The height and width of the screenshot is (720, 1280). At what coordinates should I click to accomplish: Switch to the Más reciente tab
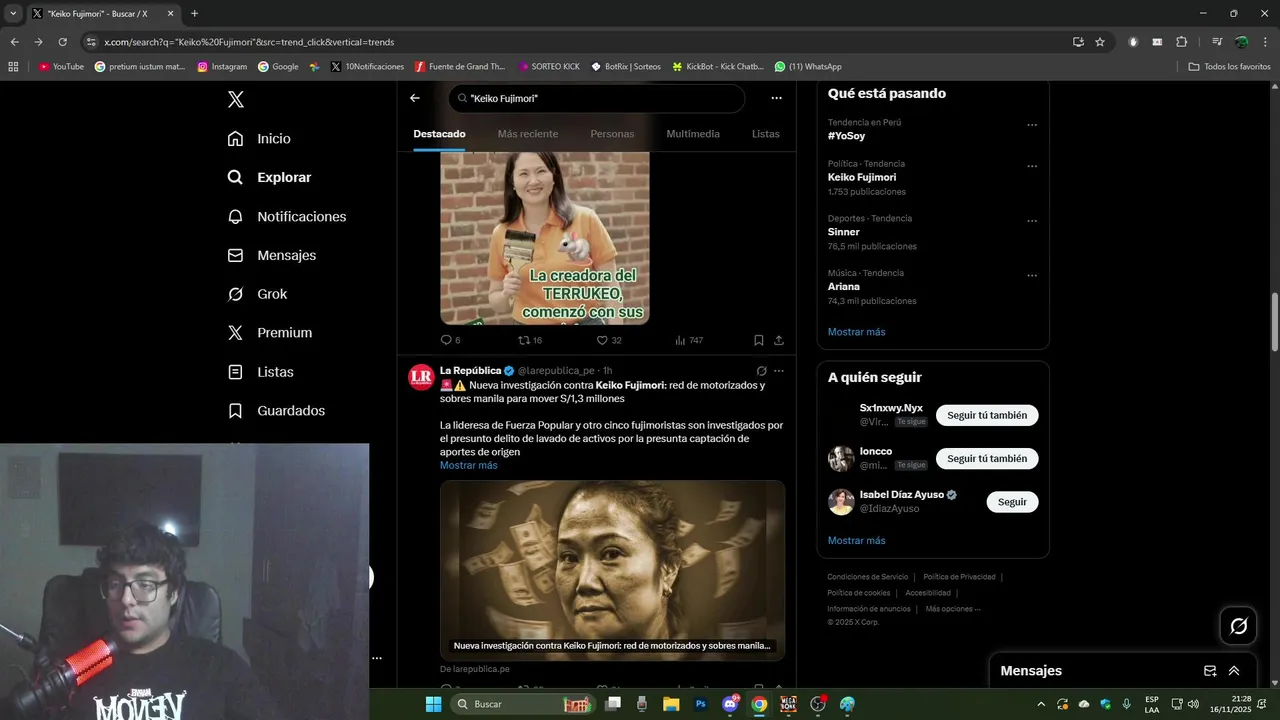(528, 134)
